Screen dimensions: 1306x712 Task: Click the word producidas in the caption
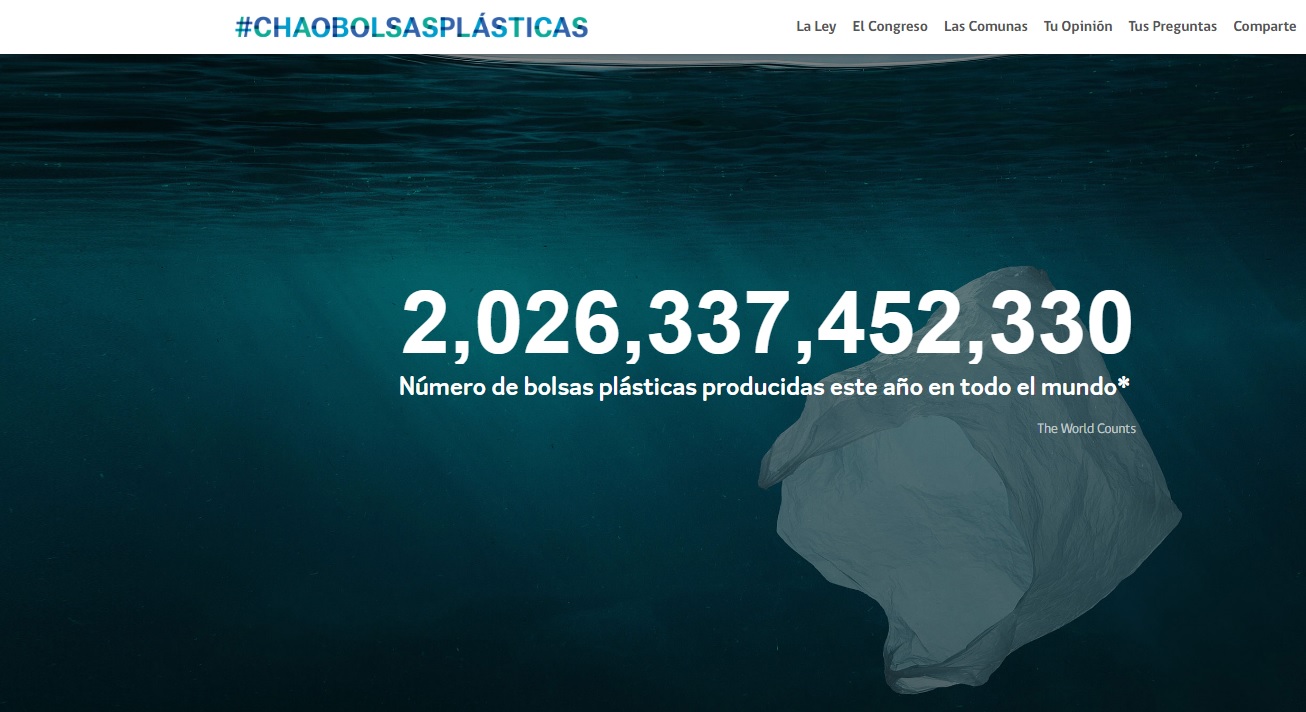click(x=762, y=387)
